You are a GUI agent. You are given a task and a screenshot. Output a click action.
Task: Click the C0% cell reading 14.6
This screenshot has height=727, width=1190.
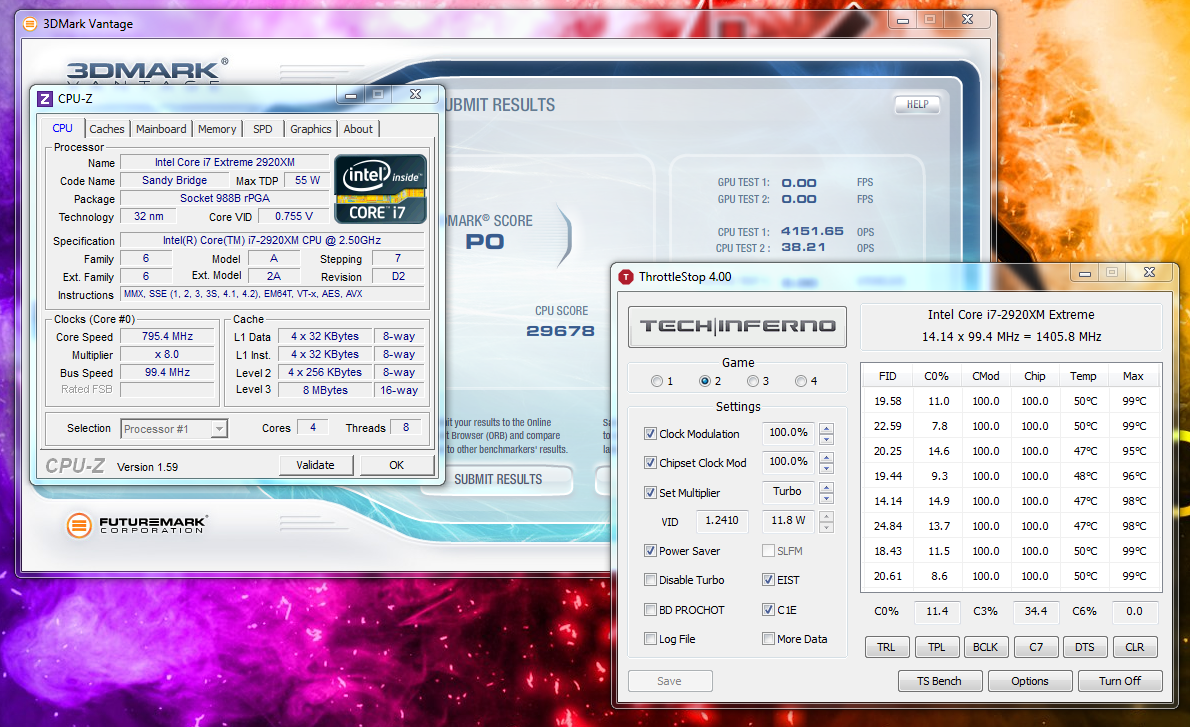pyautogui.click(x=939, y=451)
